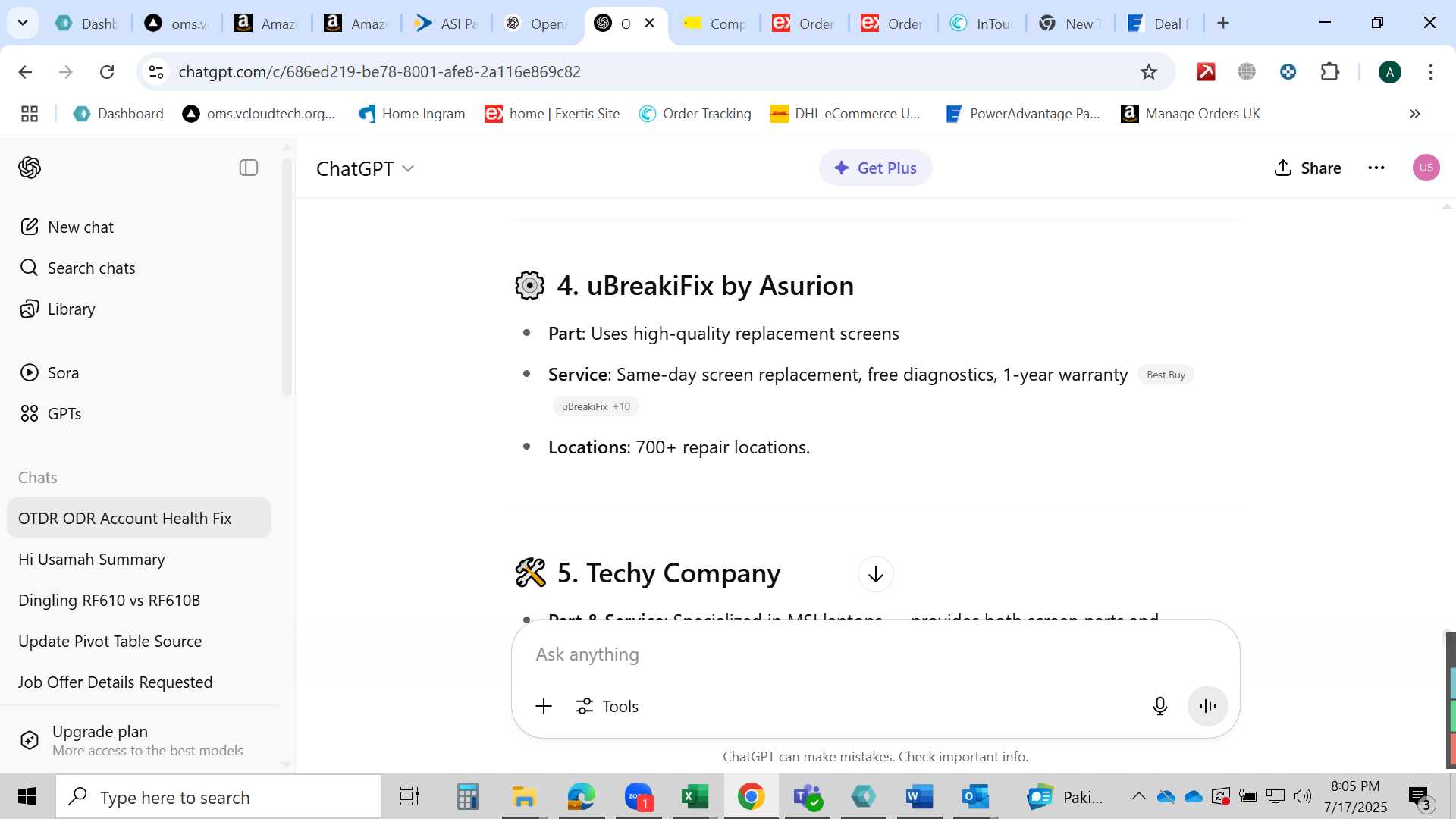Open the bookmarks apps grid icon
1456x819 pixels.
[x=30, y=114]
